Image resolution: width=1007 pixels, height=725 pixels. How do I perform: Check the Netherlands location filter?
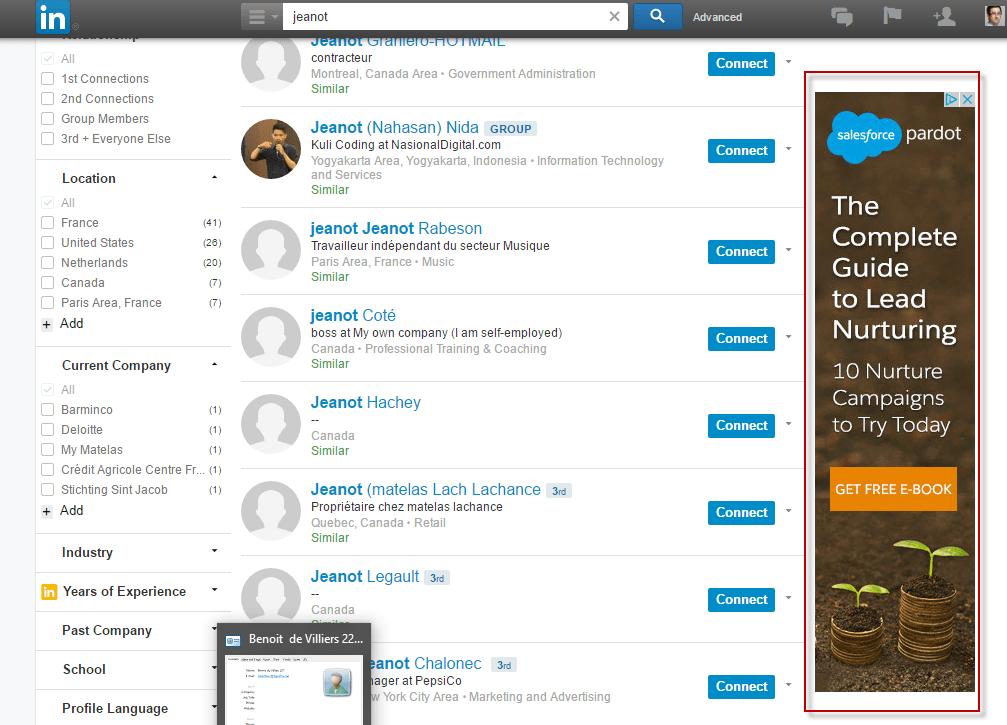pyautogui.click(x=48, y=263)
